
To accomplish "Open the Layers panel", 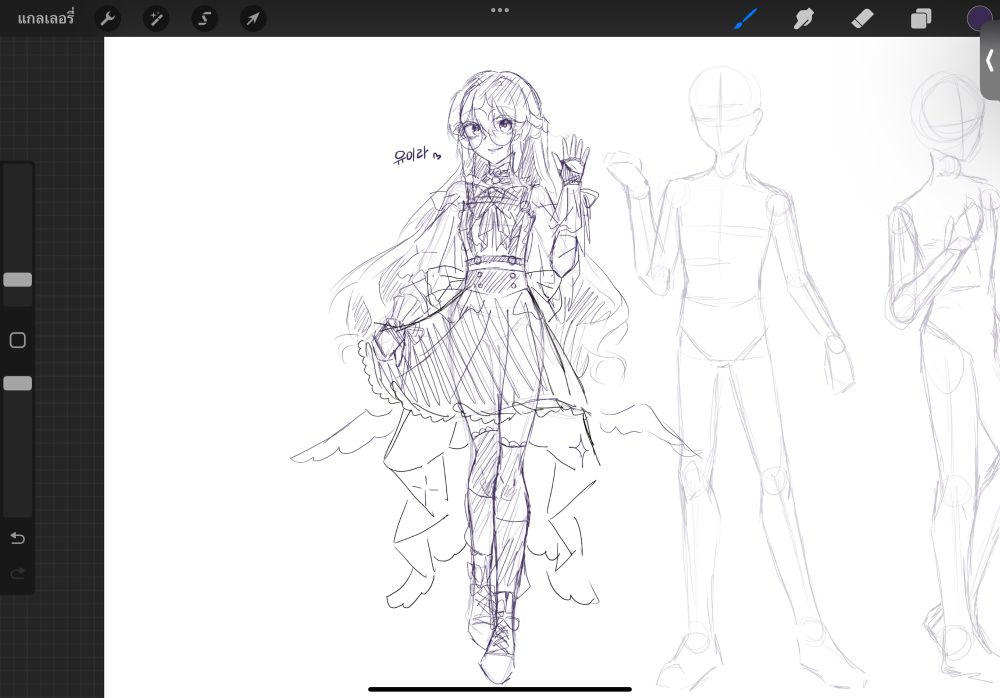I will point(921,19).
